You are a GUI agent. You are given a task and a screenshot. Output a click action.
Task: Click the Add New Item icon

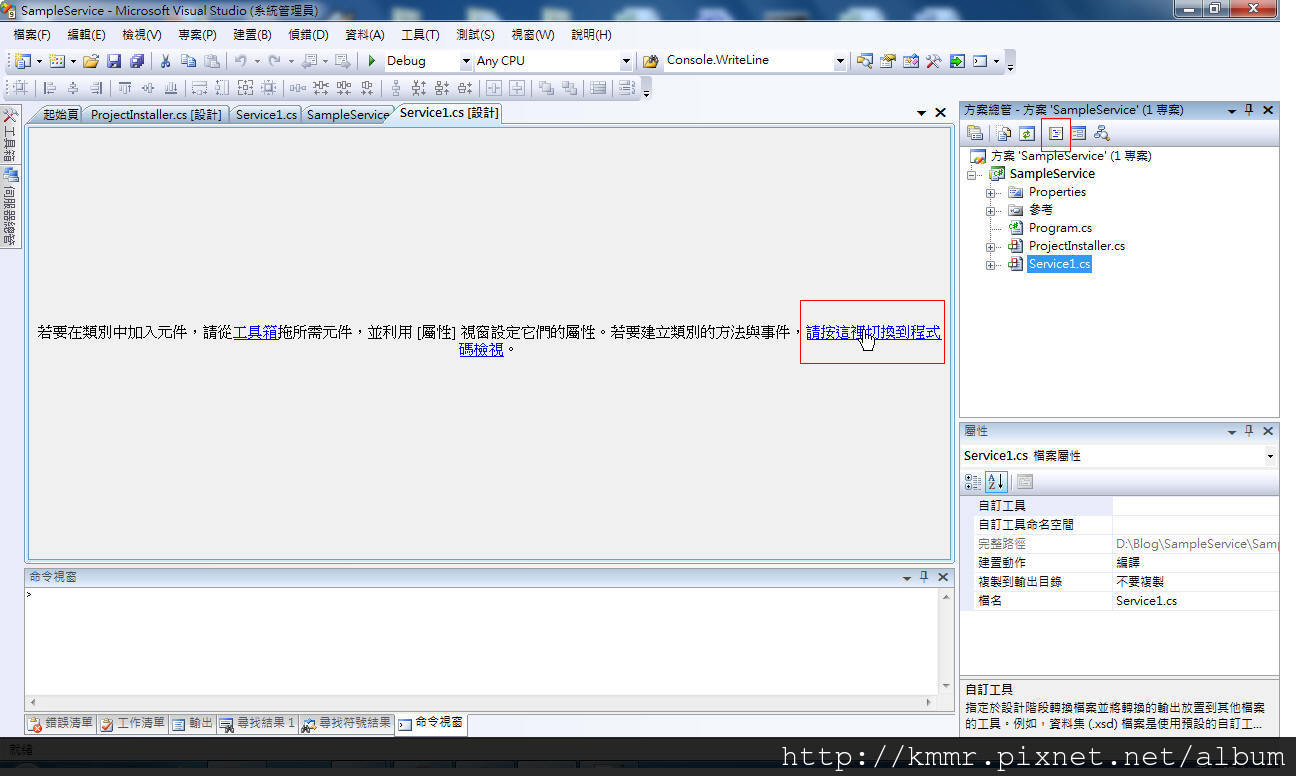click(56, 61)
